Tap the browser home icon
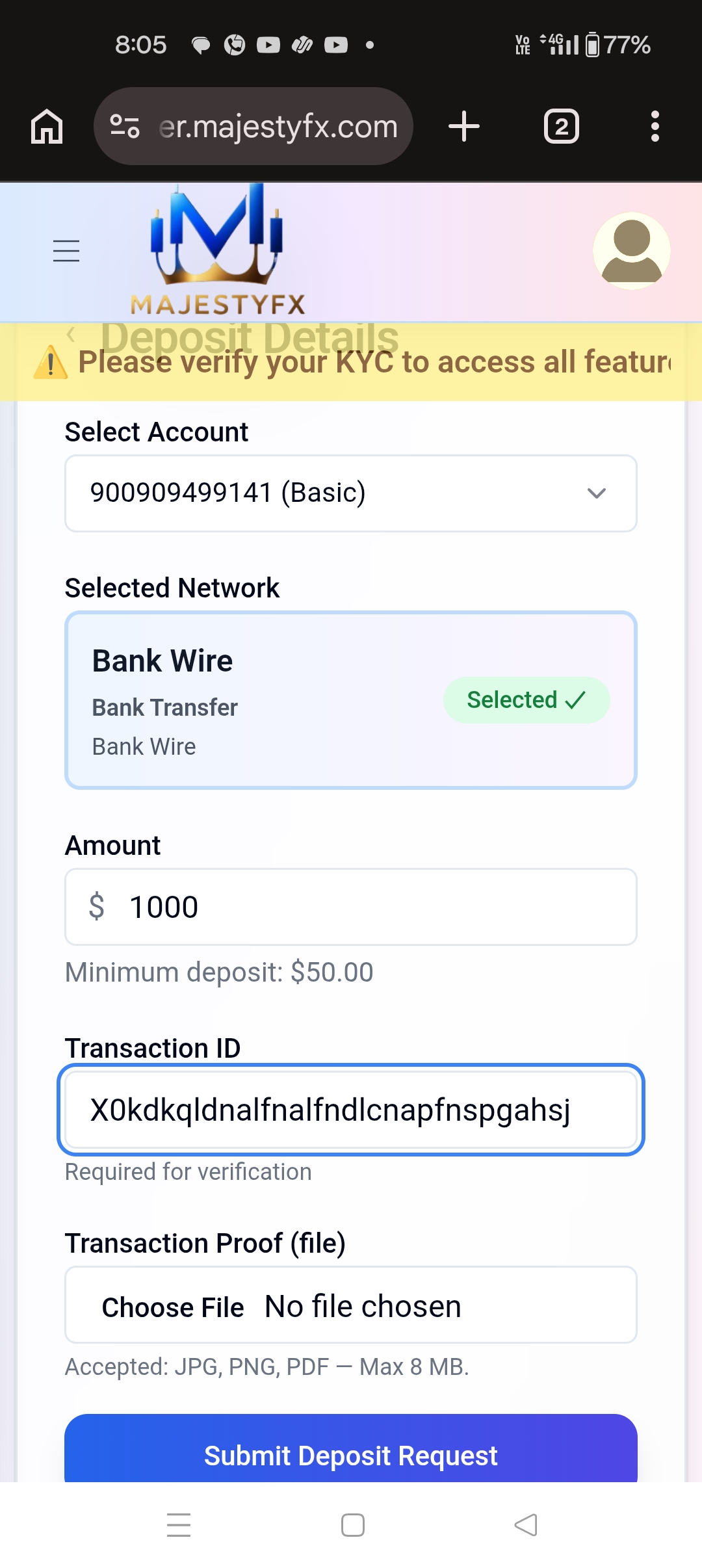This screenshot has height=1568, width=702. coord(47,126)
